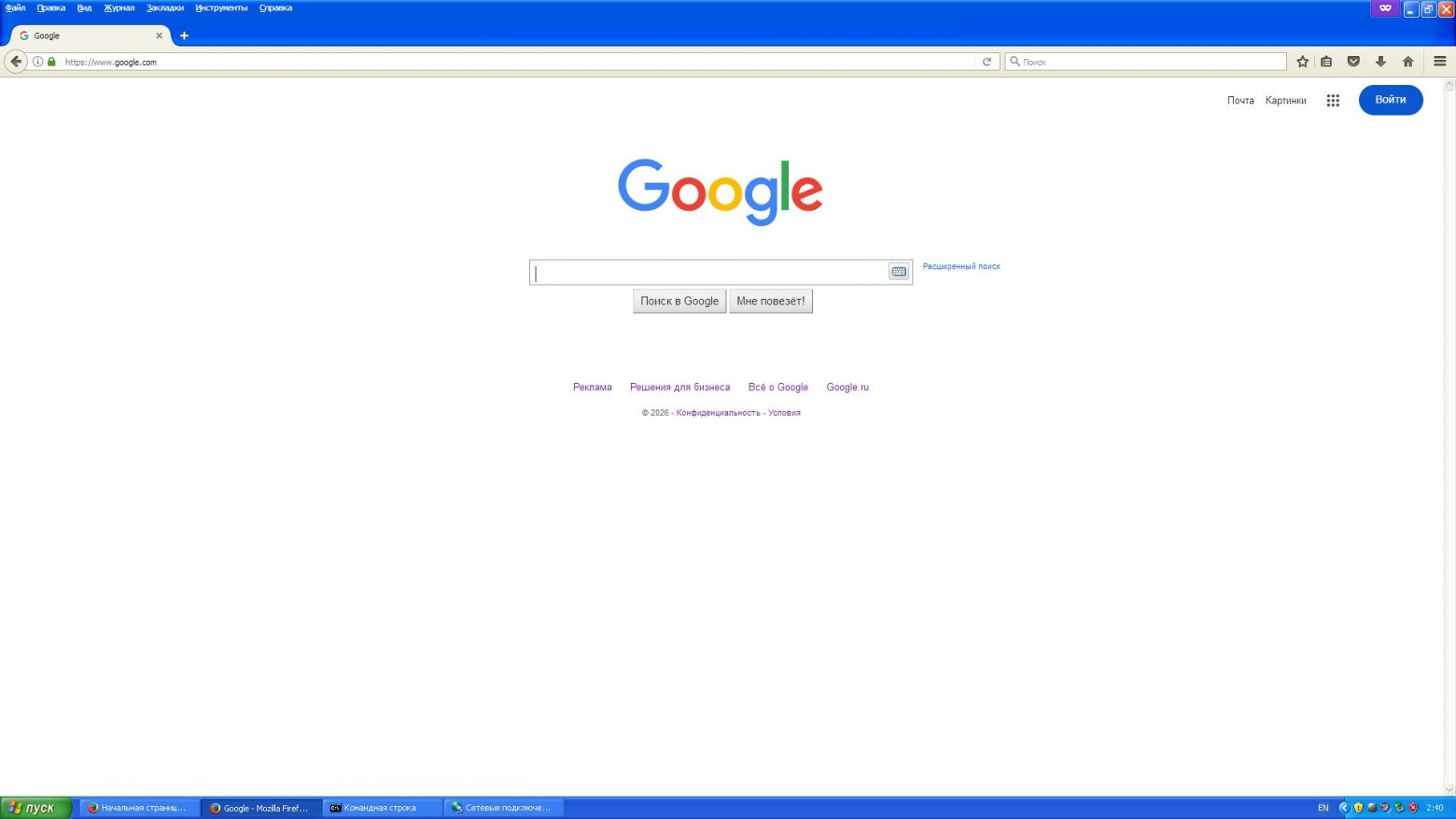Open the Условия link
Viewport: 1456px width, 819px height.
click(x=784, y=413)
